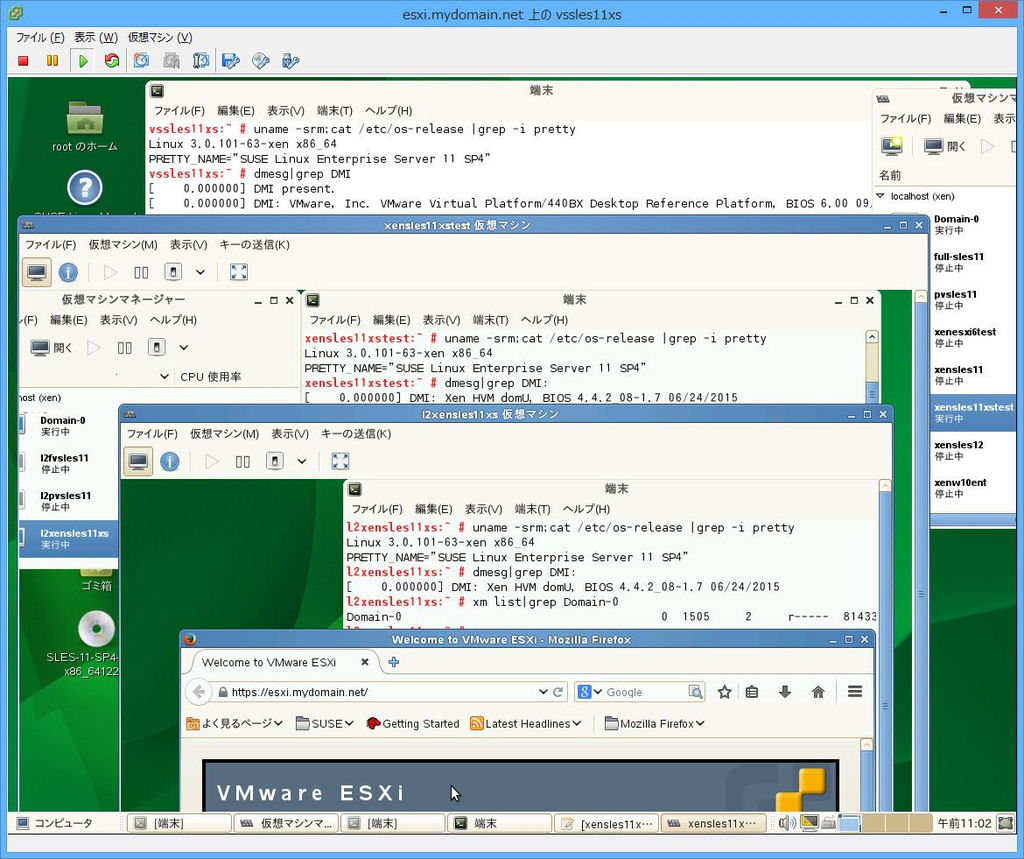Collapse the localhost (xen) tree node
This screenshot has width=1024, height=859.
coord(880,196)
